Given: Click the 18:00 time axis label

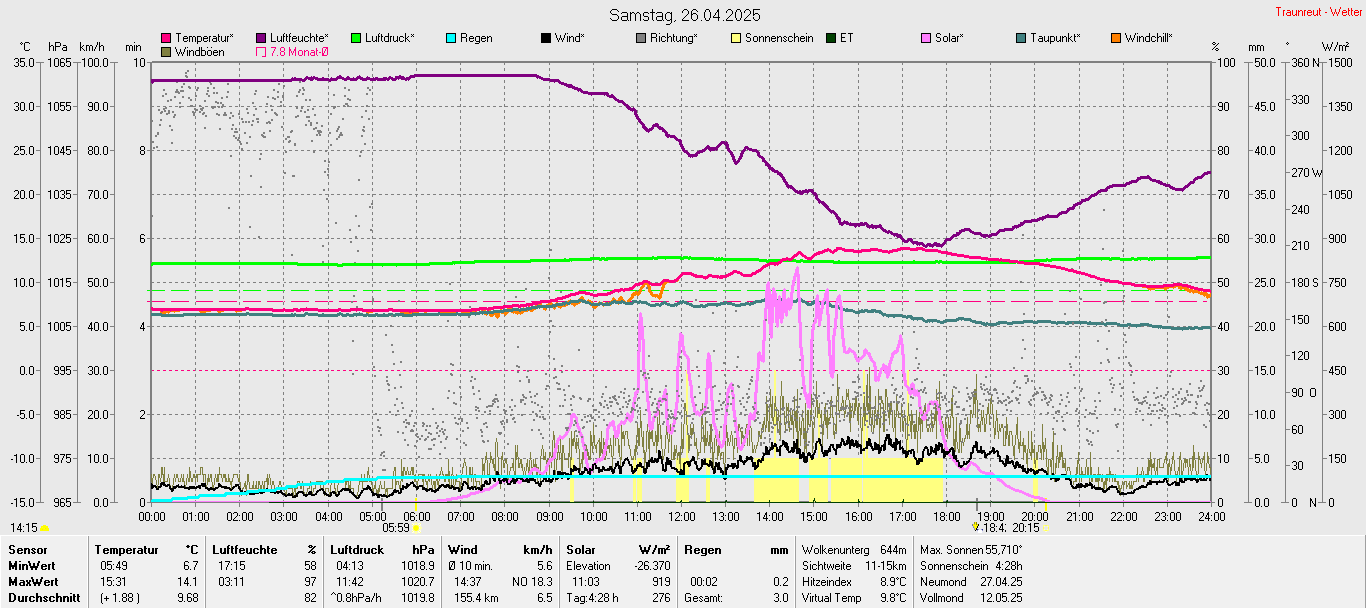Looking at the screenshot, I should coord(947,516).
